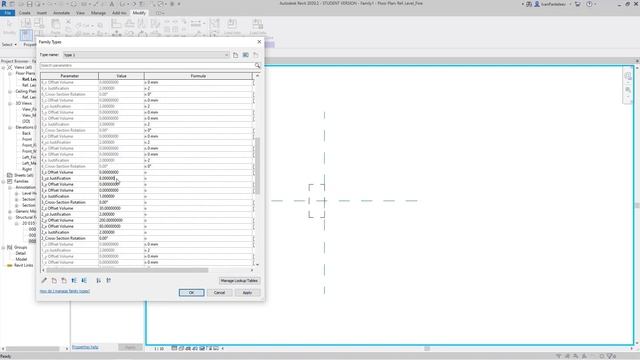Click the zoom tool on navigation bar
Screen dimensions: 640x360
tap(628, 90)
